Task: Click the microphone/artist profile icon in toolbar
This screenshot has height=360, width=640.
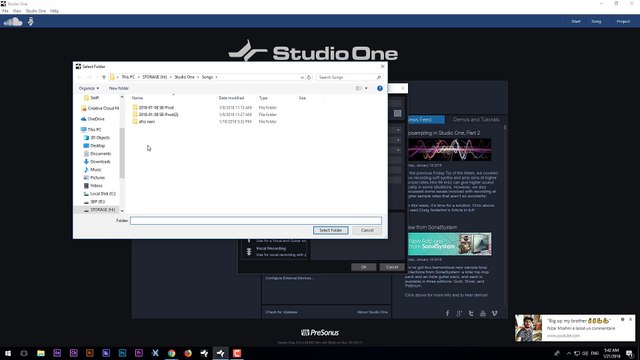Action: tap(31, 22)
